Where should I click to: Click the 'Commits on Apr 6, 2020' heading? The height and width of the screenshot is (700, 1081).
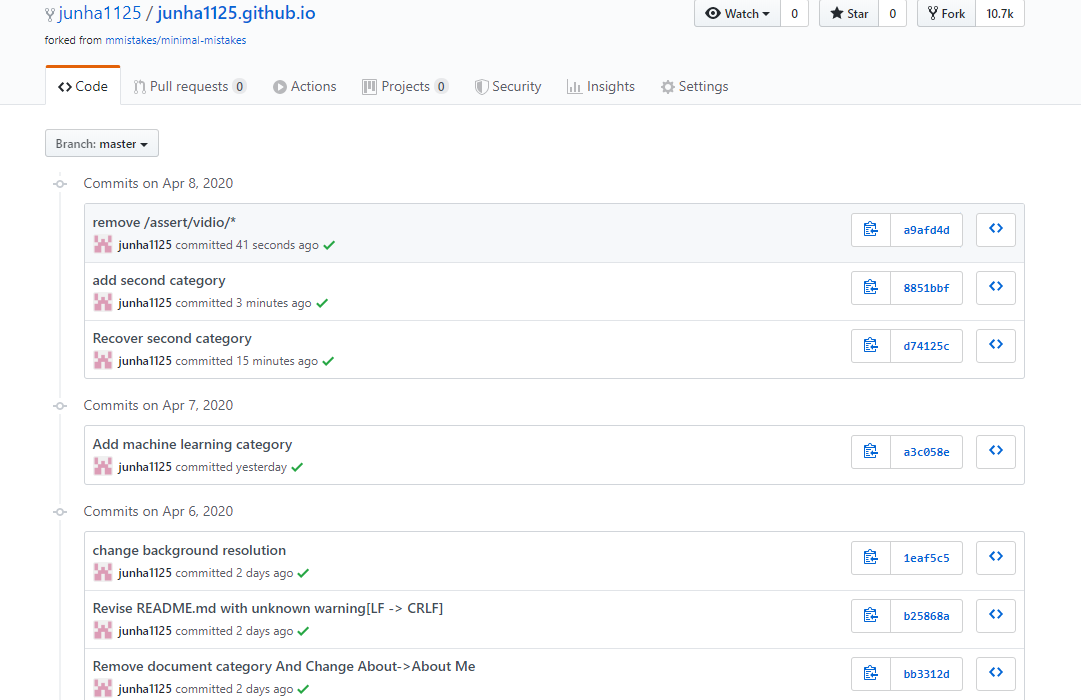(x=159, y=512)
